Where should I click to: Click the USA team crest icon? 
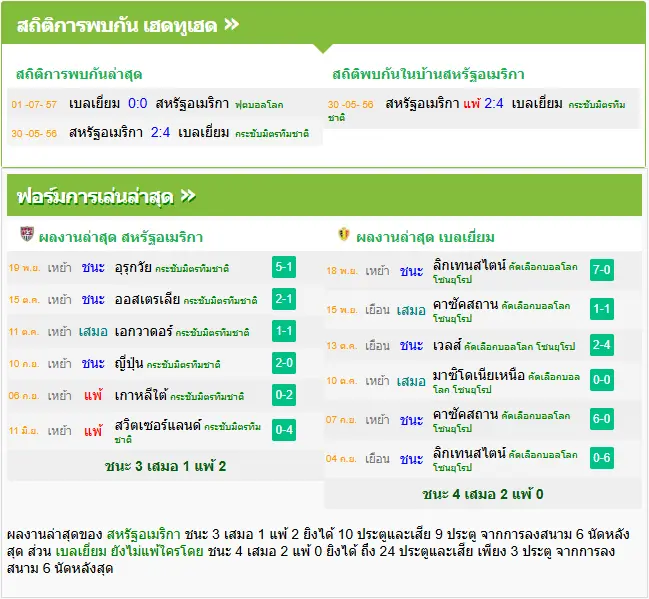(27, 234)
